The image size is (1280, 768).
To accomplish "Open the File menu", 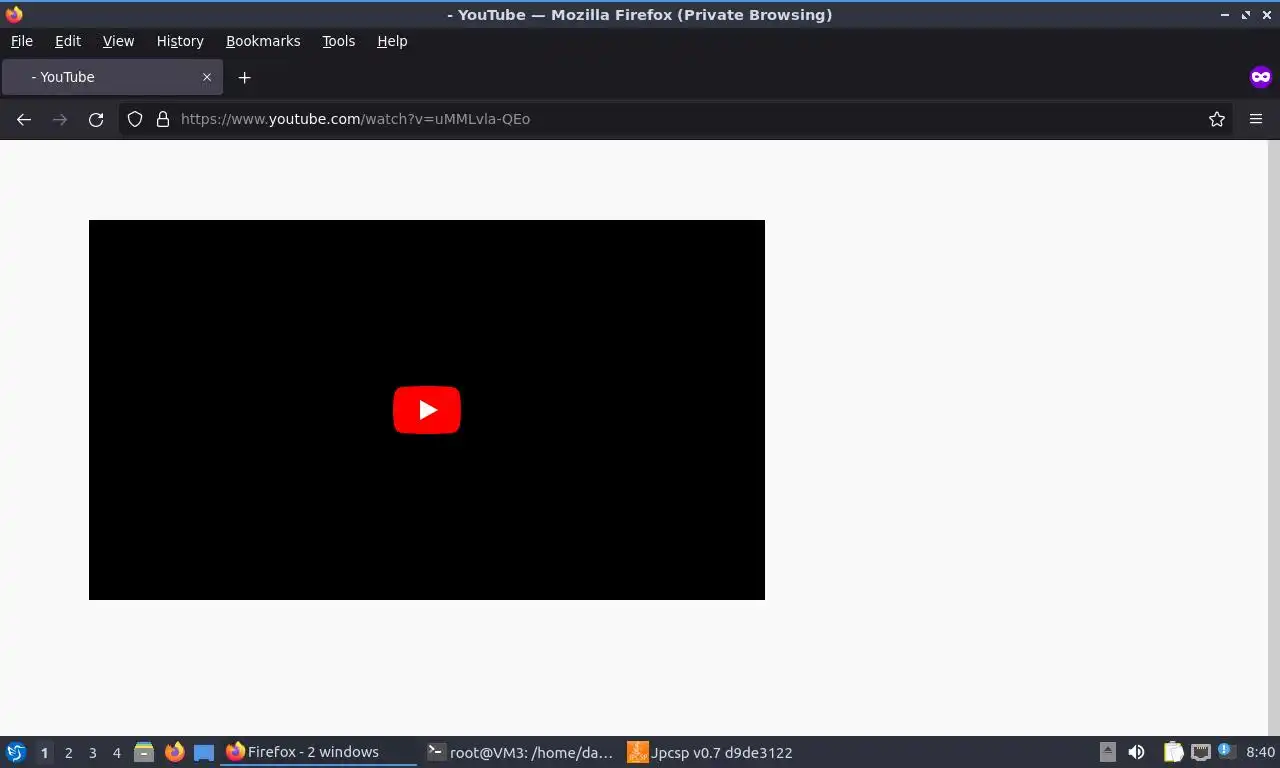I will click(21, 41).
